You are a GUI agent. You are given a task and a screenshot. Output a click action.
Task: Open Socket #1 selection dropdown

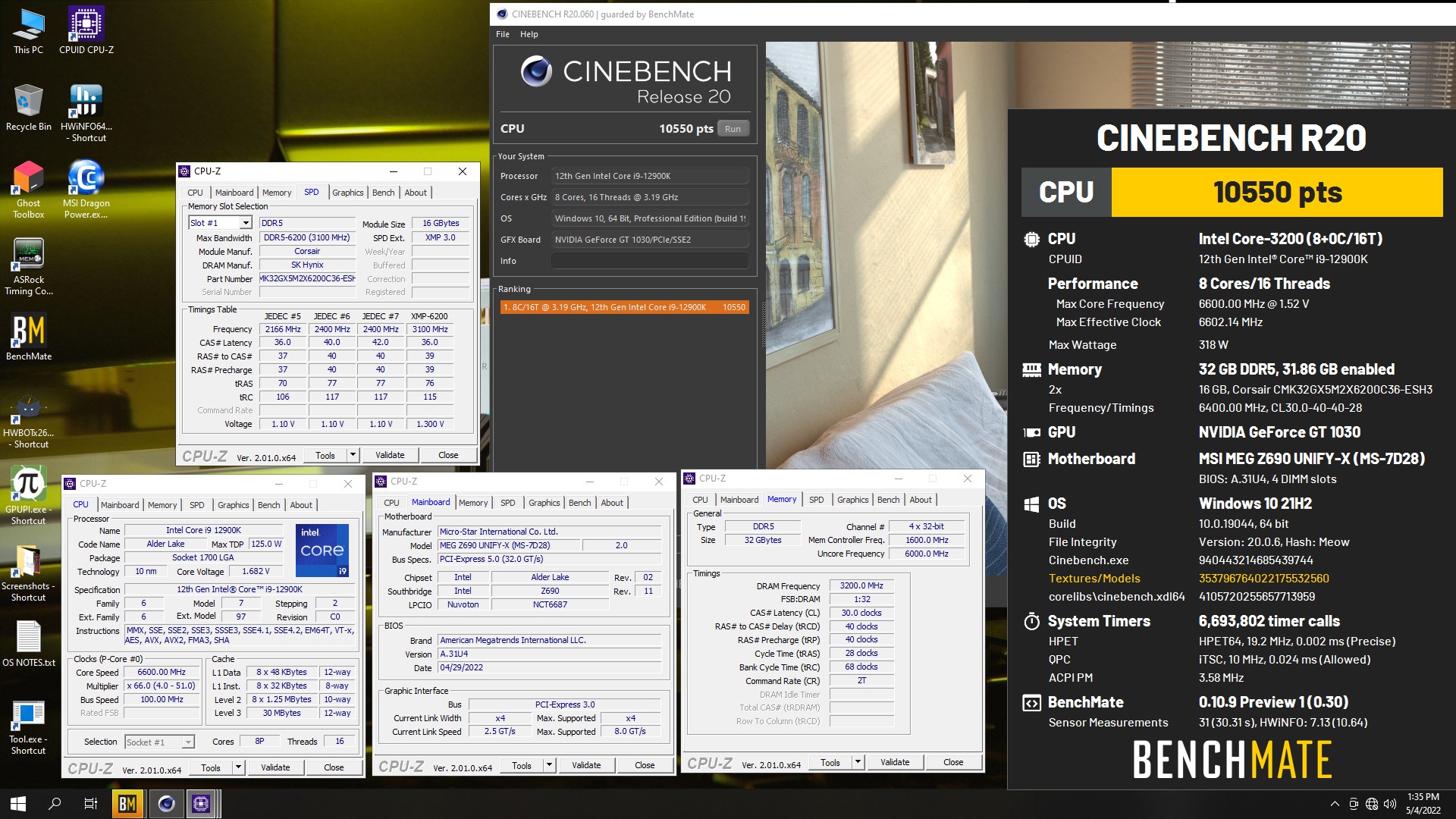point(159,742)
